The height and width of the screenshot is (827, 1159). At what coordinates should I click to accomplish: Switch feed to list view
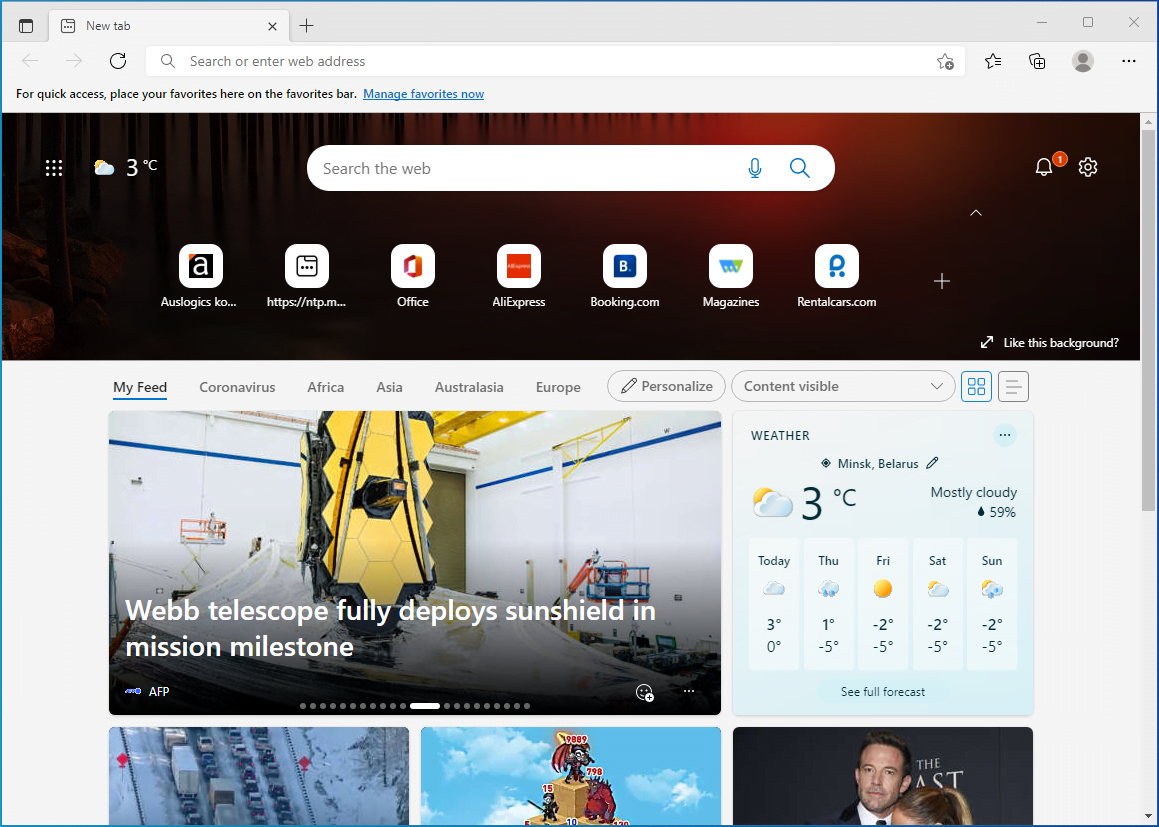click(1013, 387)
